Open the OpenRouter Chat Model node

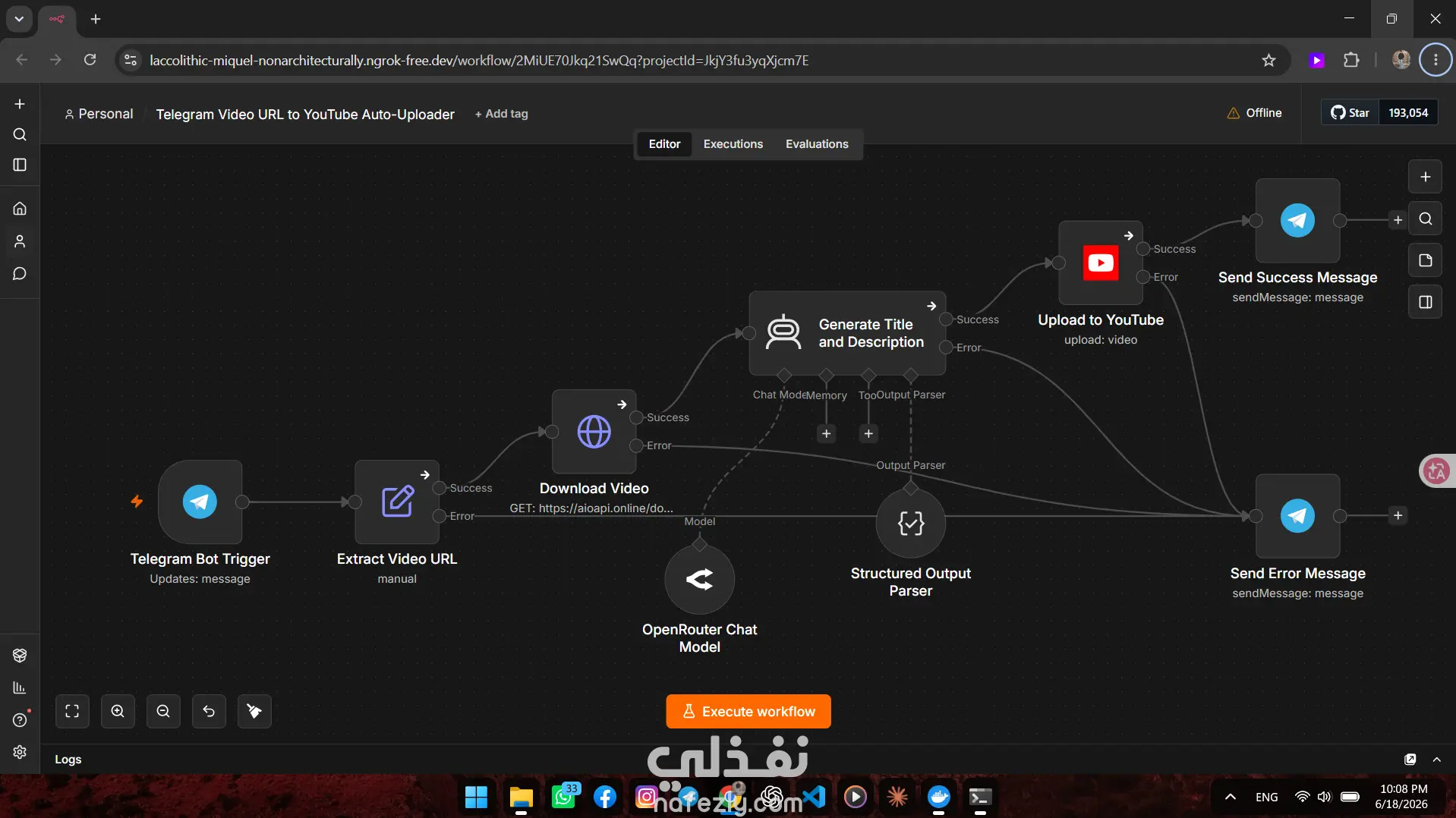point(699,579)
